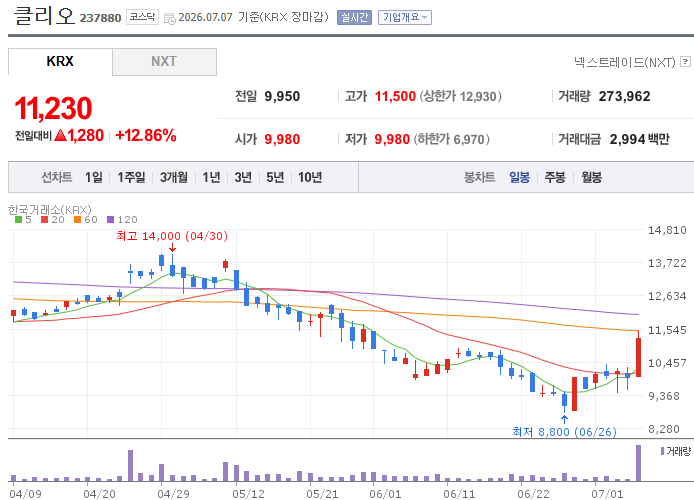694x500 pixels.
Task: Open the 기업개요 dropdown
Action: (405, 17)
